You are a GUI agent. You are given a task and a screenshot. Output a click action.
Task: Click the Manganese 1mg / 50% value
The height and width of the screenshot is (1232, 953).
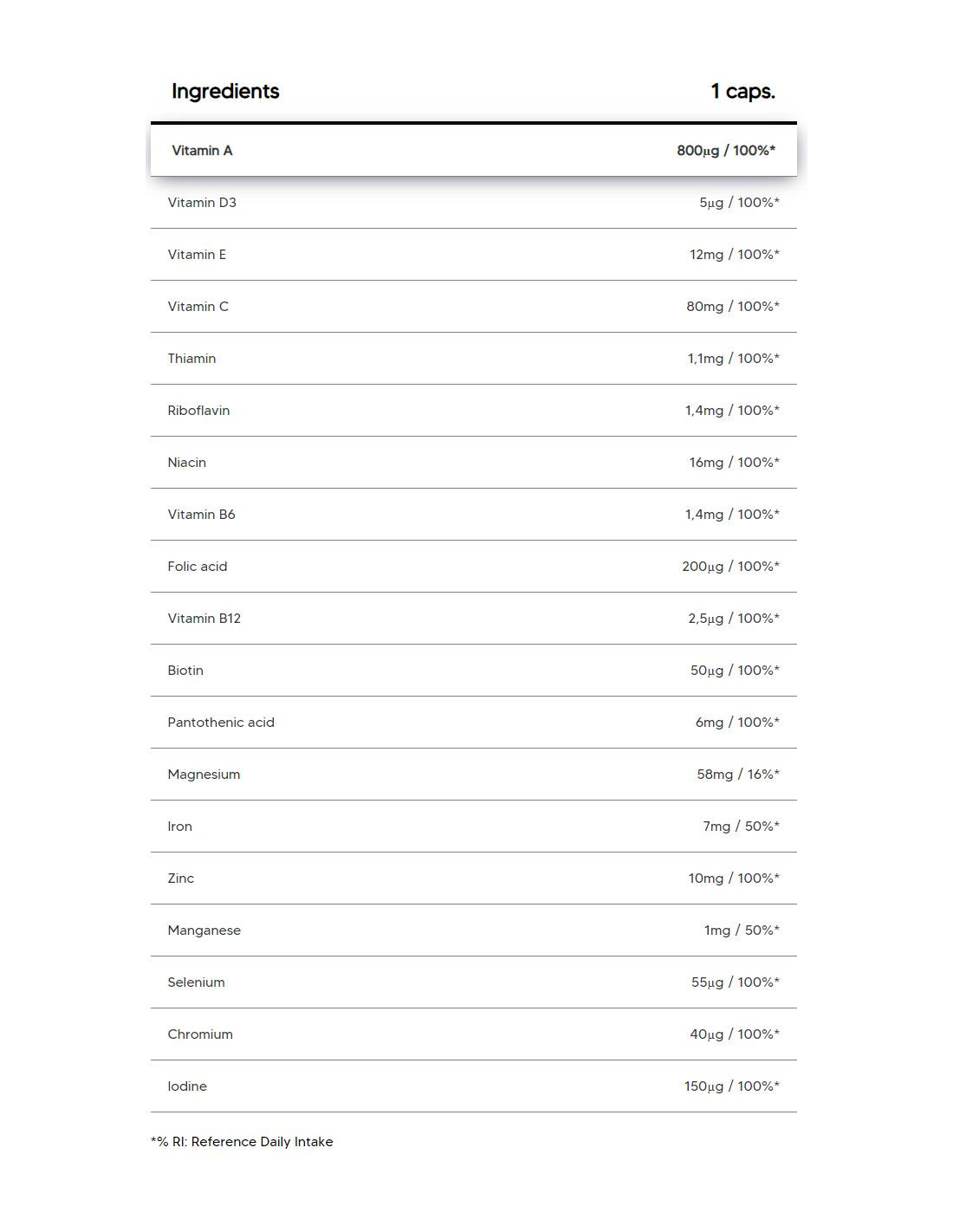click(x=741, y=930)
